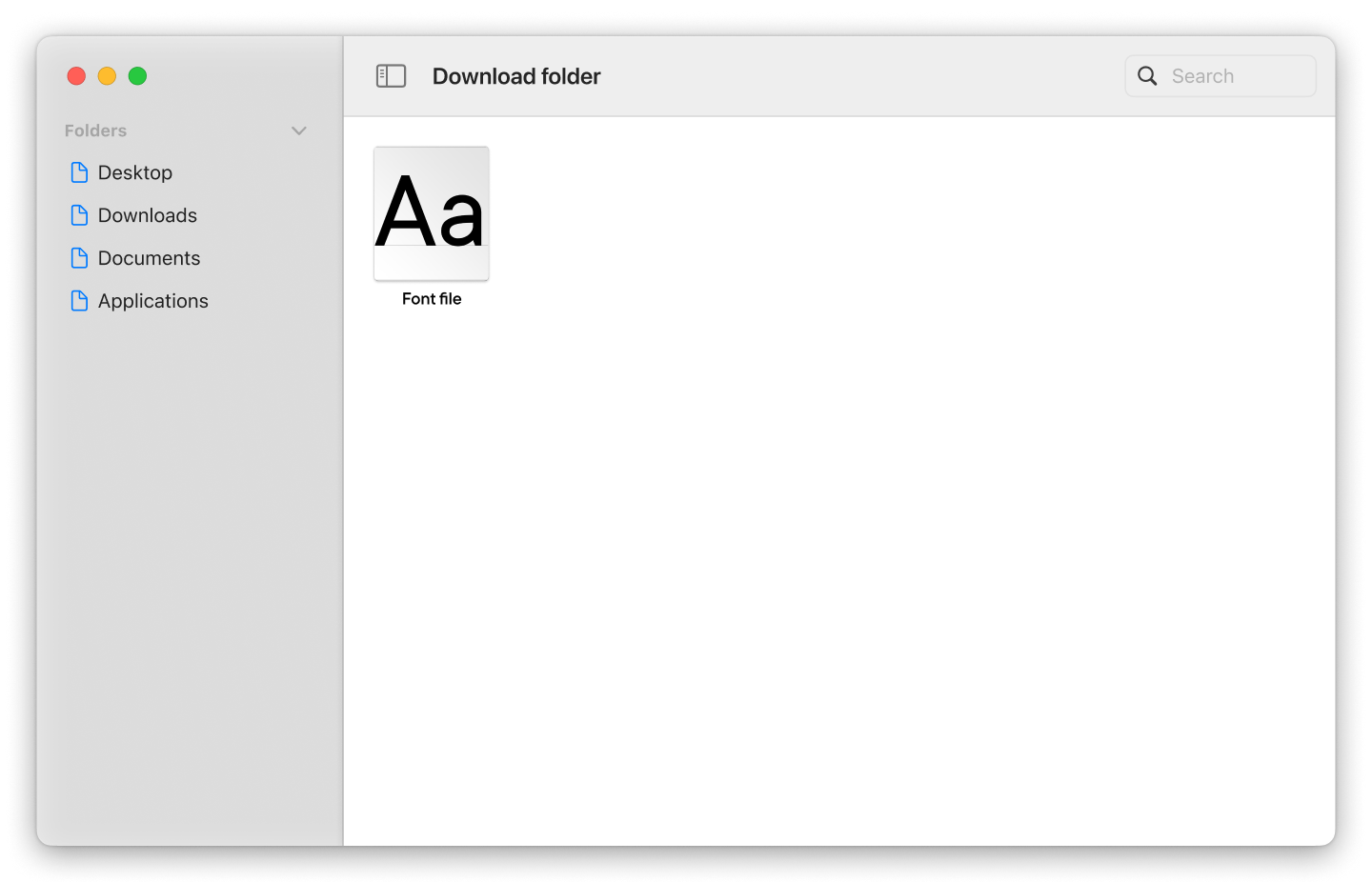This screenshot has height=882, width=1372.
Task: Click the Documents folder document icon
Action: (80, 258)
